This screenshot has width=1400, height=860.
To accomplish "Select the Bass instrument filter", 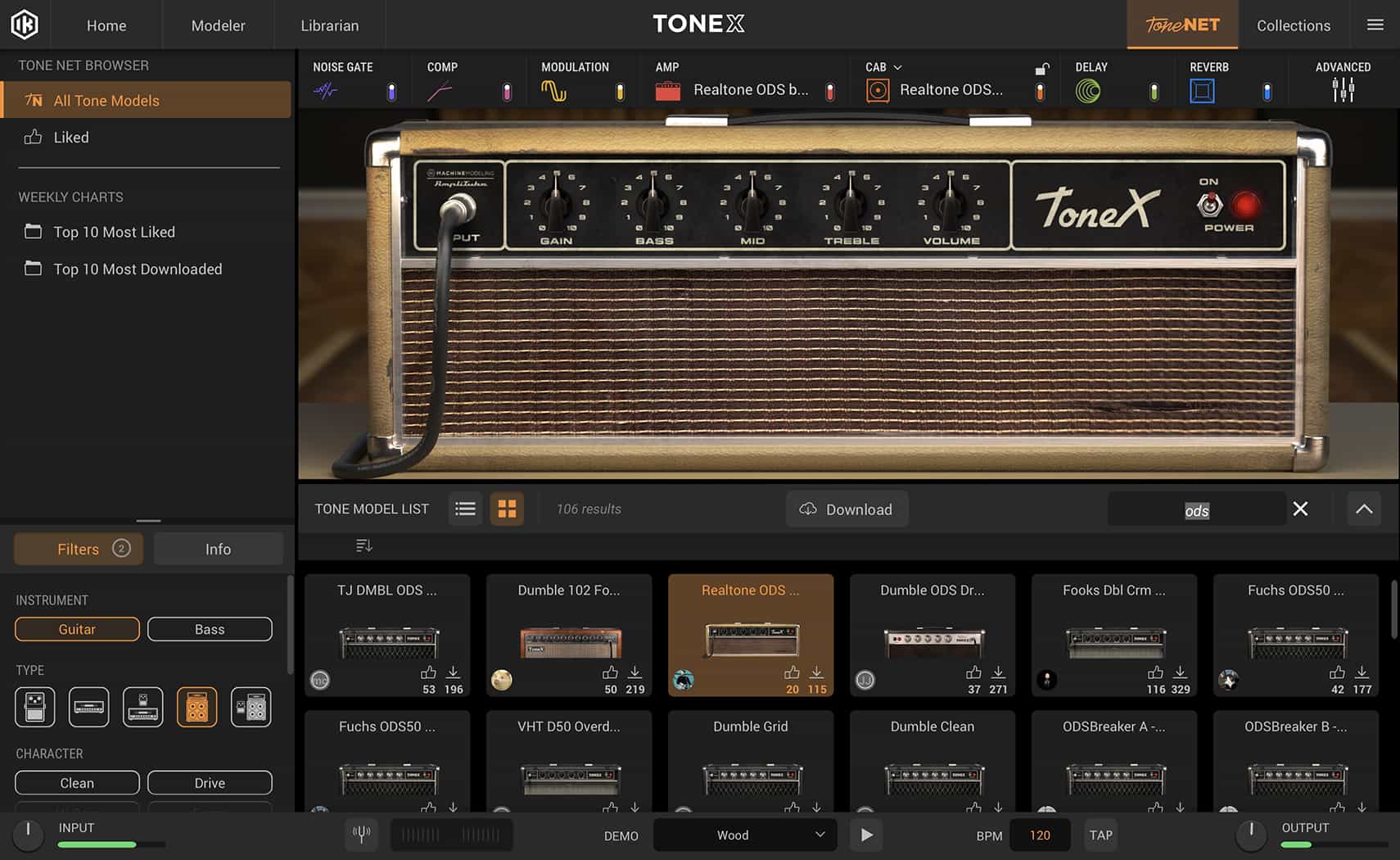I will (x=210, y=629).
